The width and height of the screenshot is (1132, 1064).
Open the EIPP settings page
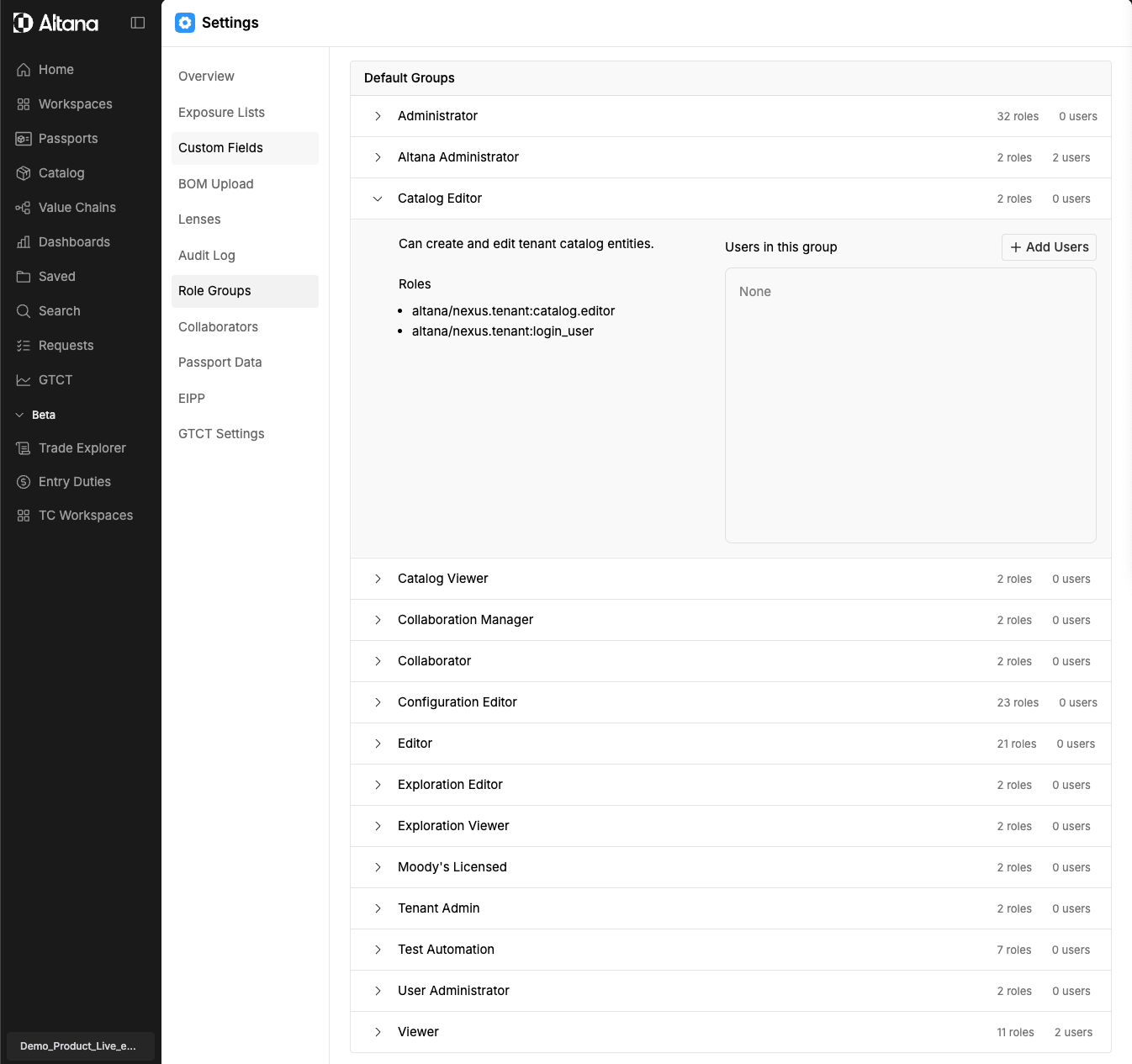point(245,399)
